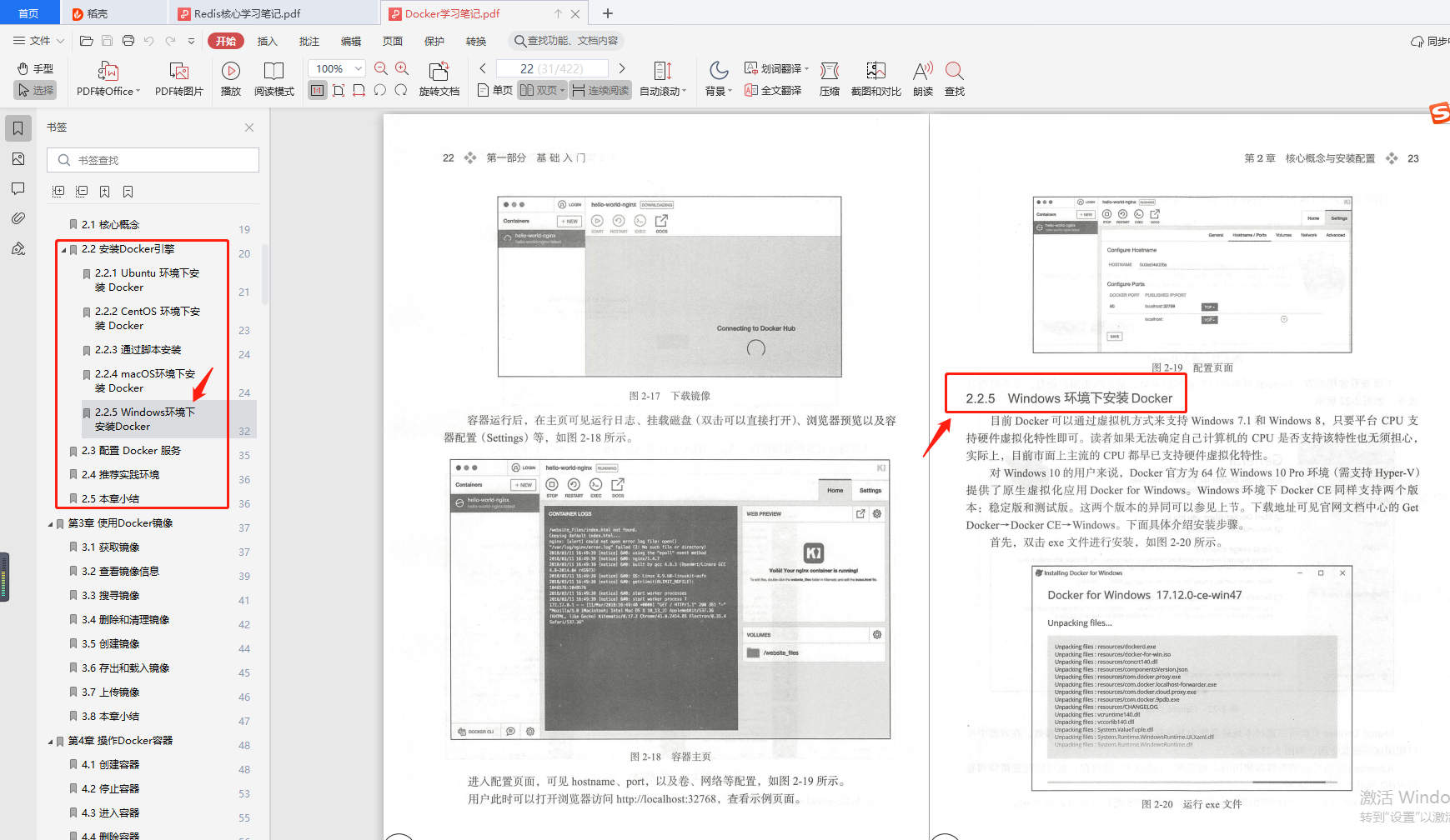Toggle bookmark panel sidebar icon
The width and height of the screenshot is (1450, 840).
tap(18, 127)
